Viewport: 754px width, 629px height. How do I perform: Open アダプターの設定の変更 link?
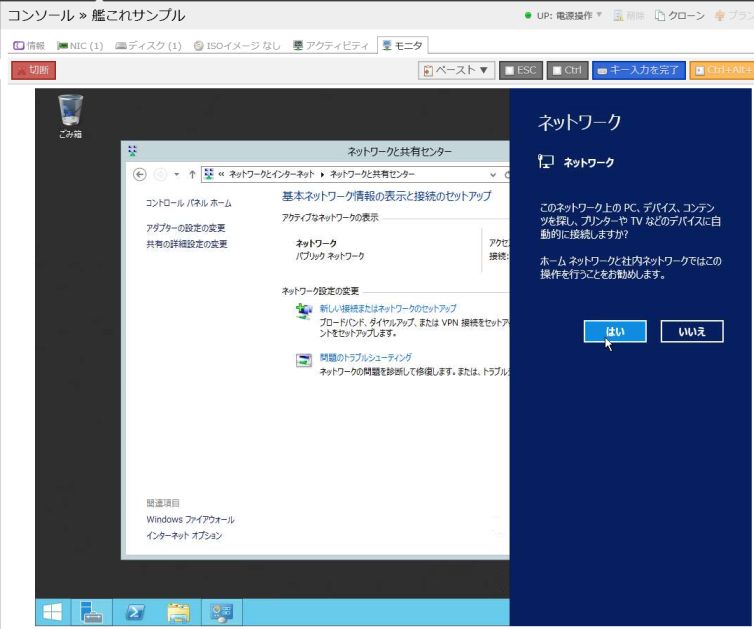[186, 228]
